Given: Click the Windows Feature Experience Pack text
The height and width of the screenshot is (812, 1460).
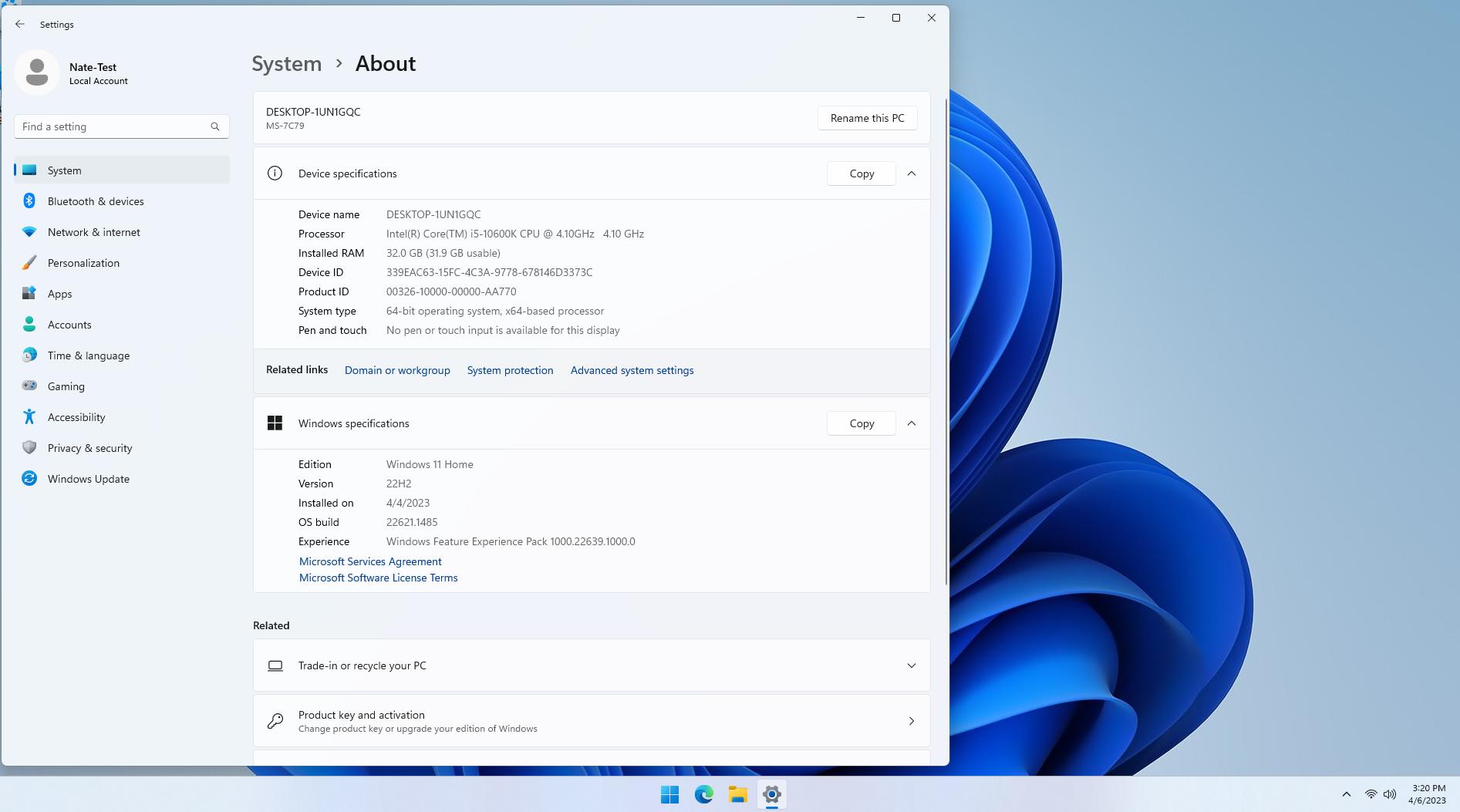Looking at the screenshot, I should (511, 541).
